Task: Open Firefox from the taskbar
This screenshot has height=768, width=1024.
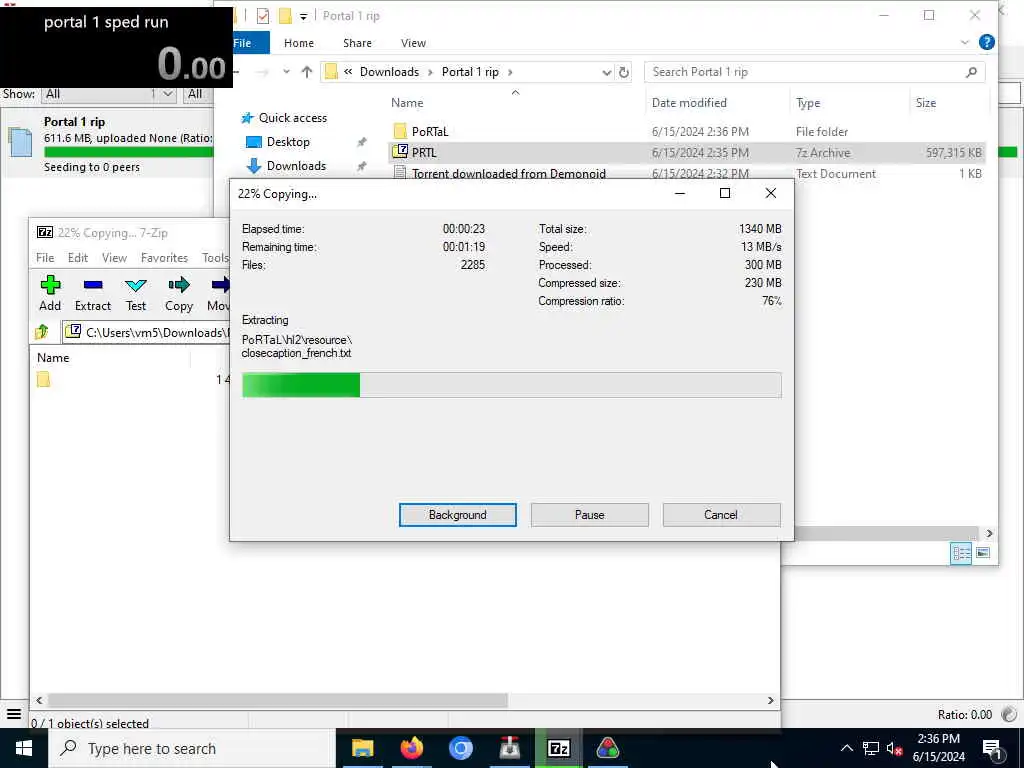Action: coord(411,748)
